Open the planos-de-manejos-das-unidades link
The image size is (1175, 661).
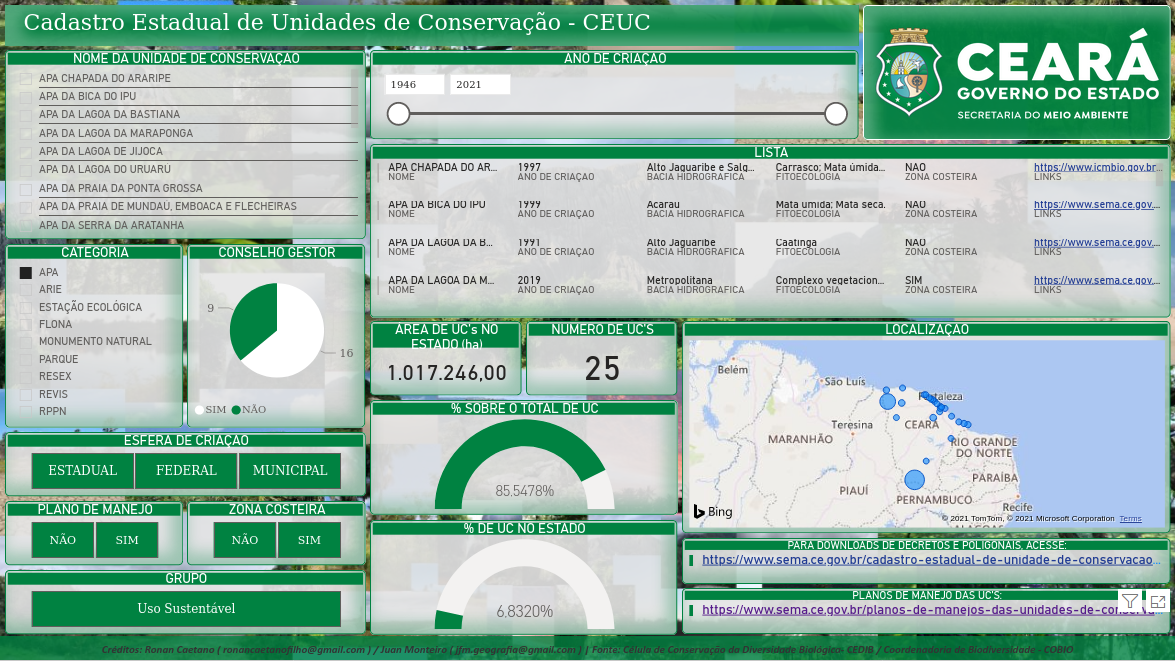pos(931,610)
